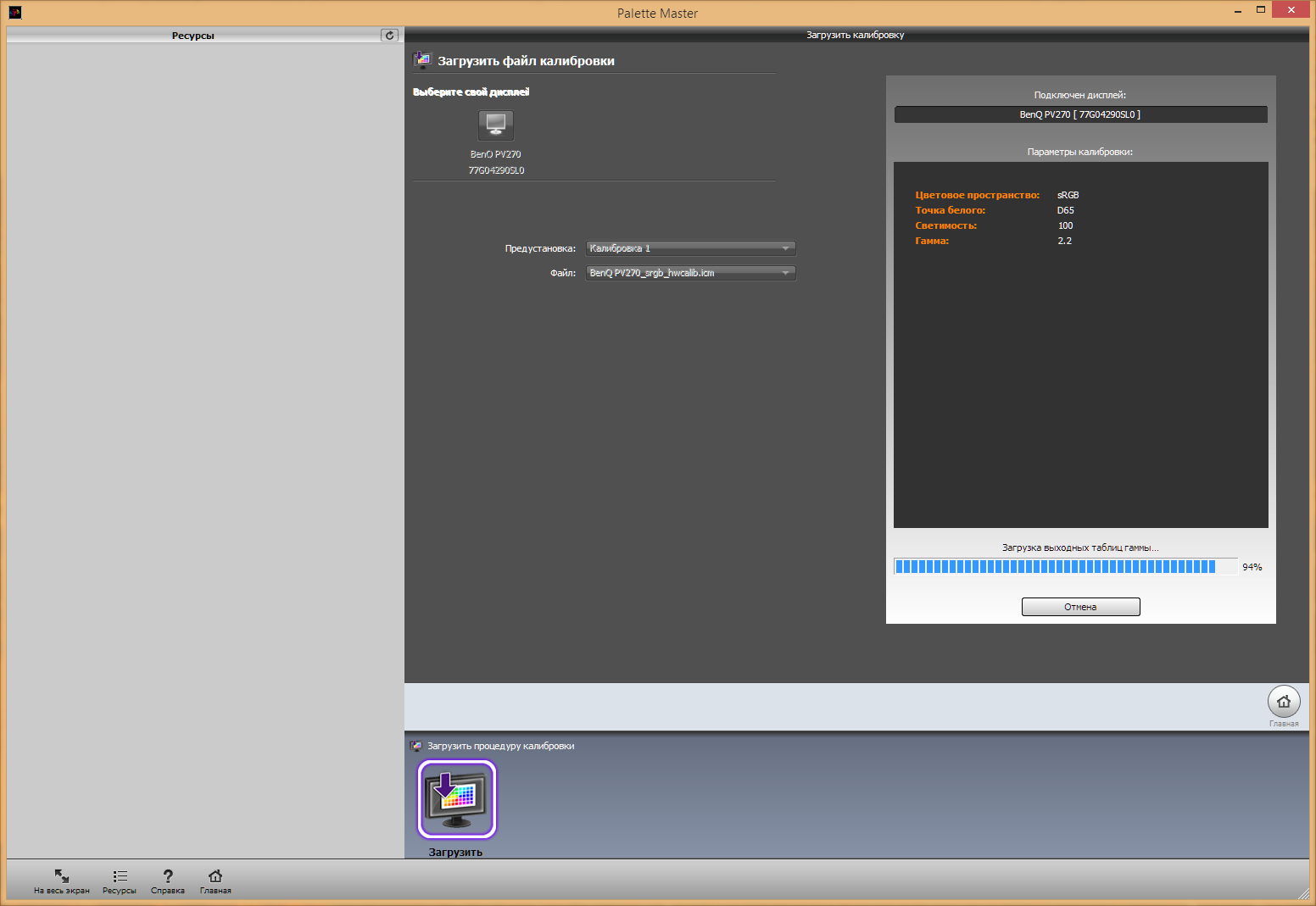Click Главная house icon in bottom toolbar
This screenshot has height=906, width=1316.
215,875
